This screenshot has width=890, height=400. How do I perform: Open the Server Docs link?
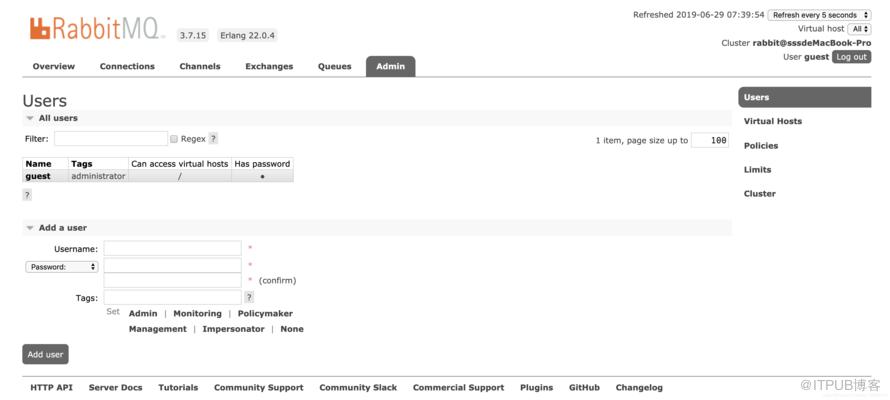coord(115,388)
